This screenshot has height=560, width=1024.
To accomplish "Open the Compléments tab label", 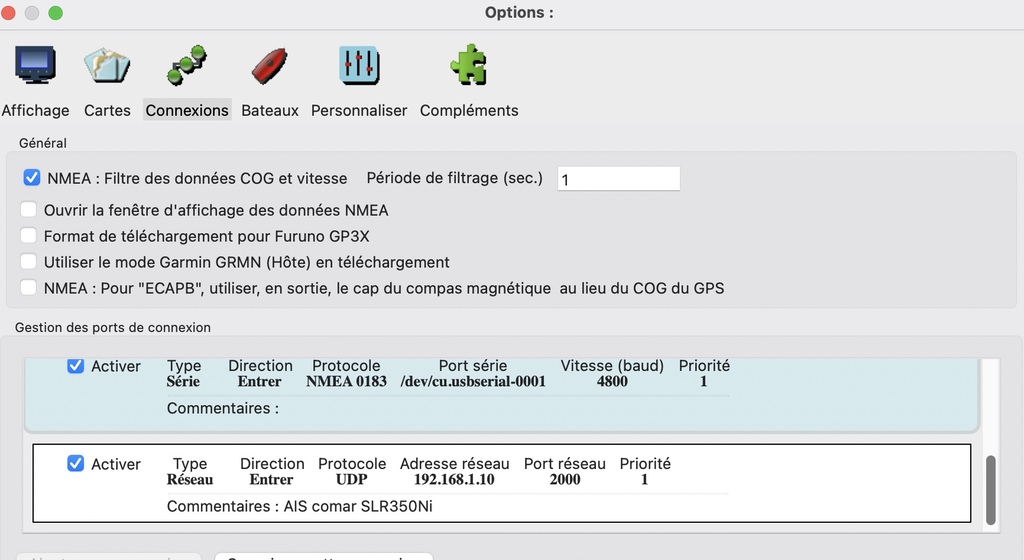I will [x=469, y=110].
